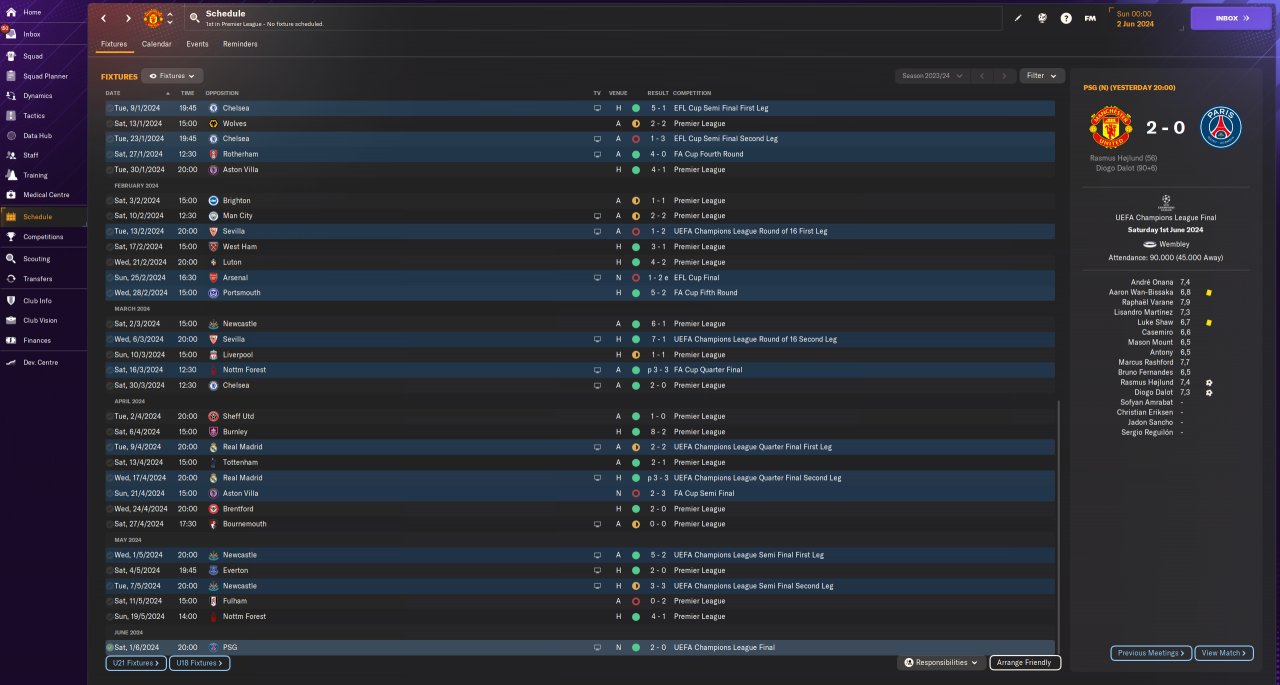Click the TV icon on the PSG fixture row
The height and width of the screenshot is (685, 1280).
(x=597, y=647)
